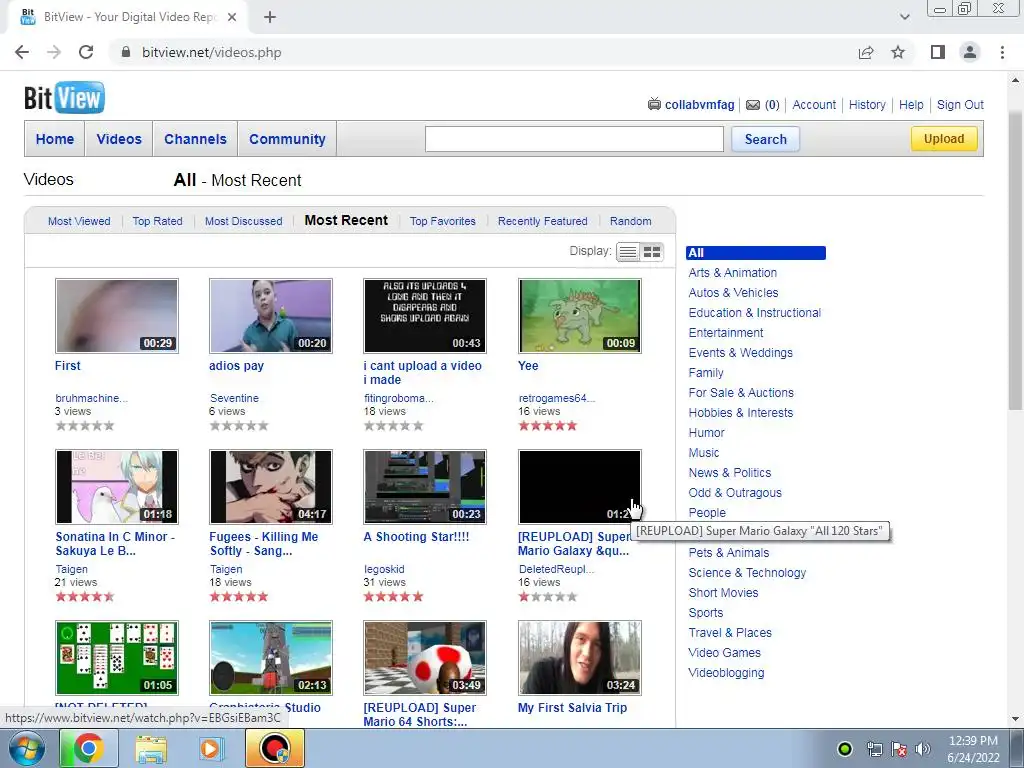The width and height of the screenshot is (1024, 768).
Task: Switch display to grid view icon
Action: pyautogui.click(x=652, y=251)
